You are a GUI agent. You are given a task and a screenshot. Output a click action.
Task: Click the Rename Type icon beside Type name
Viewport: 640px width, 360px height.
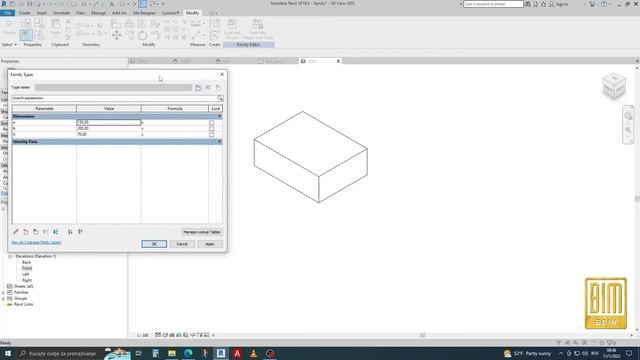pos(208,87)
